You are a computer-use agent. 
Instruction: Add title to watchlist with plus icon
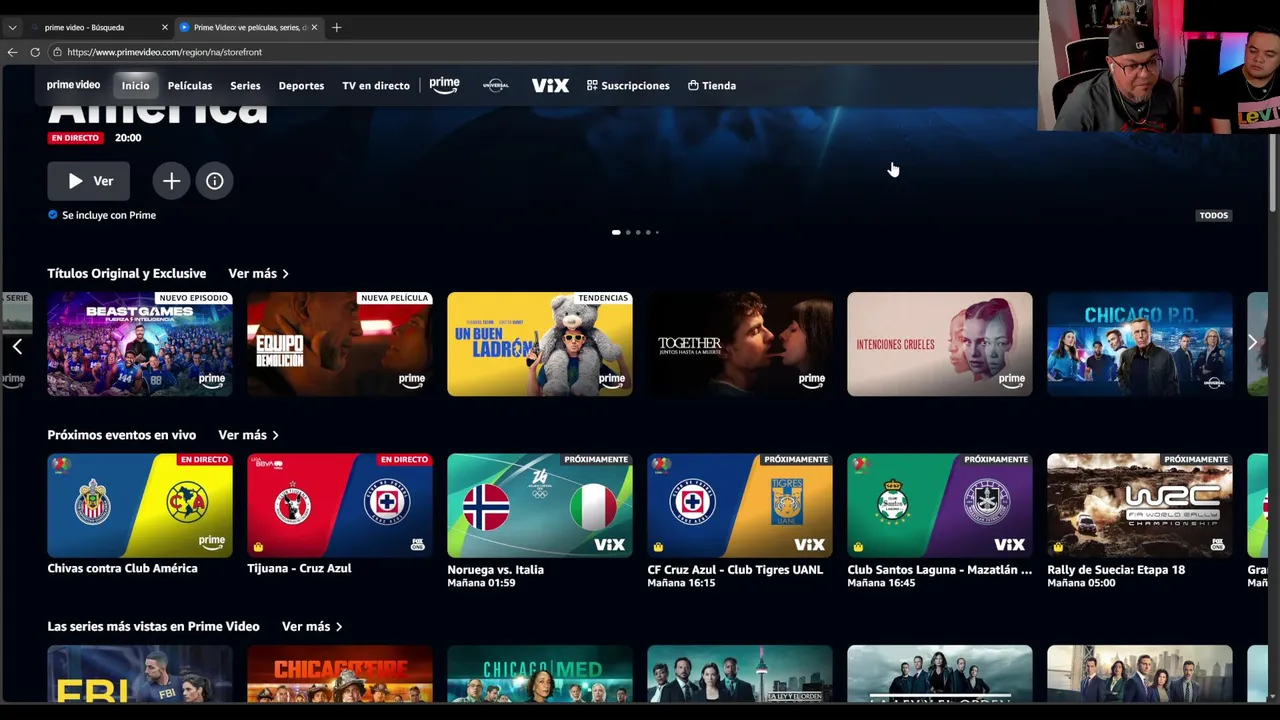pyautogui.click(x=171, y=181)
